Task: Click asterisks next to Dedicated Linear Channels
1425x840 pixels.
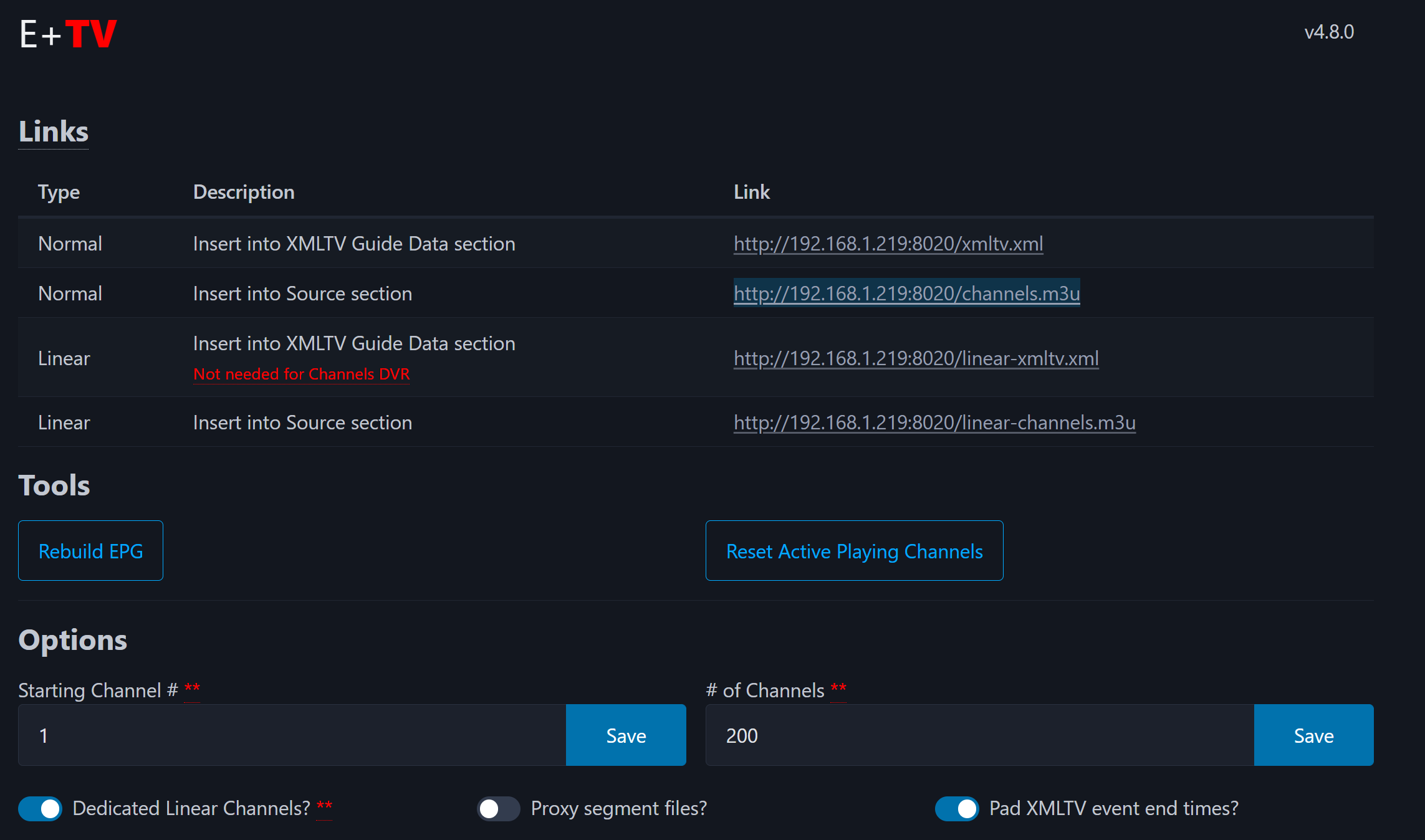Action: click(x=324, y=807)
